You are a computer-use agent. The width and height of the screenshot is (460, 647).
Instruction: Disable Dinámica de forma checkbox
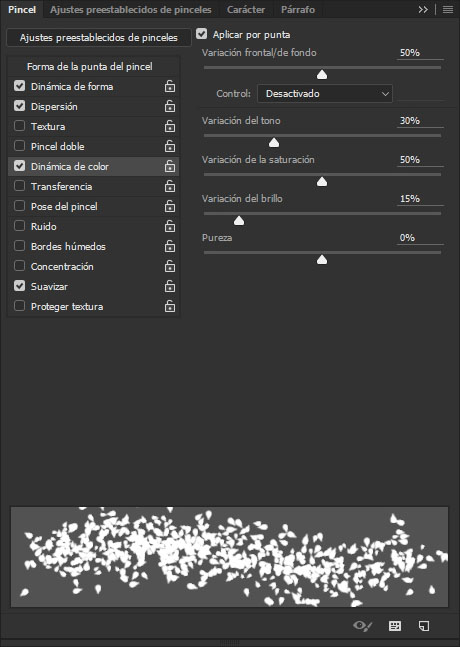(x=19, y=86)
